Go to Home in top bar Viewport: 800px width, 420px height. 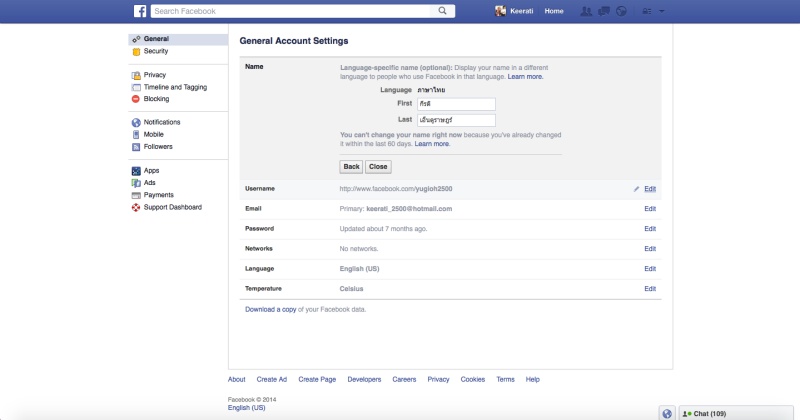click(554, 11)
